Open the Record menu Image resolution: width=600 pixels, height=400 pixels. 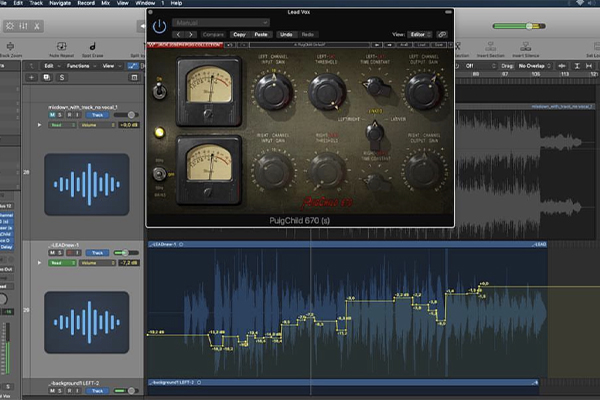coord(86,3)
